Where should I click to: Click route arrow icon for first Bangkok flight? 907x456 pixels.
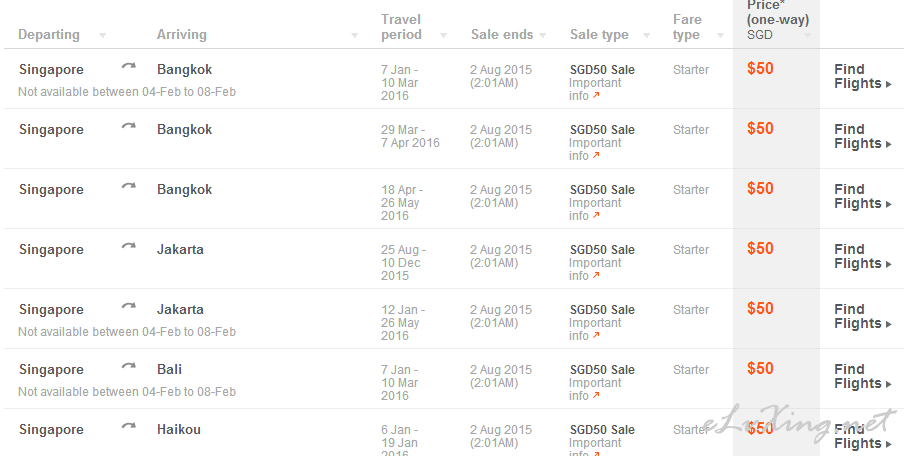coord(128,67)
